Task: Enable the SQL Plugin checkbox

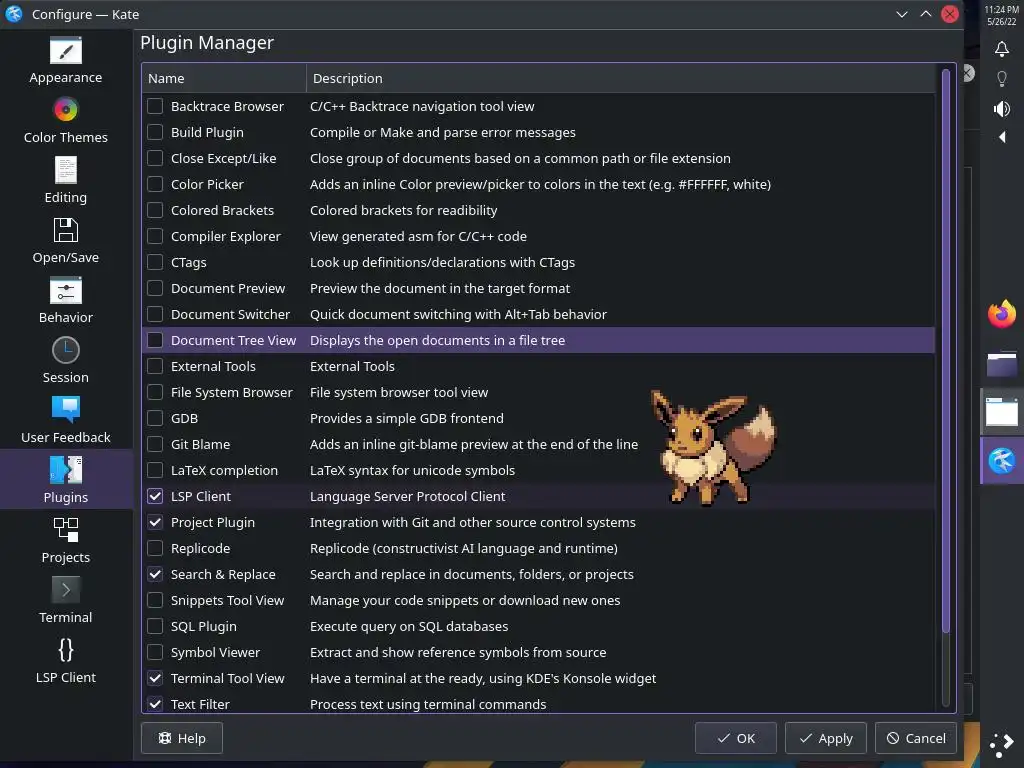Action: point(155,626)
